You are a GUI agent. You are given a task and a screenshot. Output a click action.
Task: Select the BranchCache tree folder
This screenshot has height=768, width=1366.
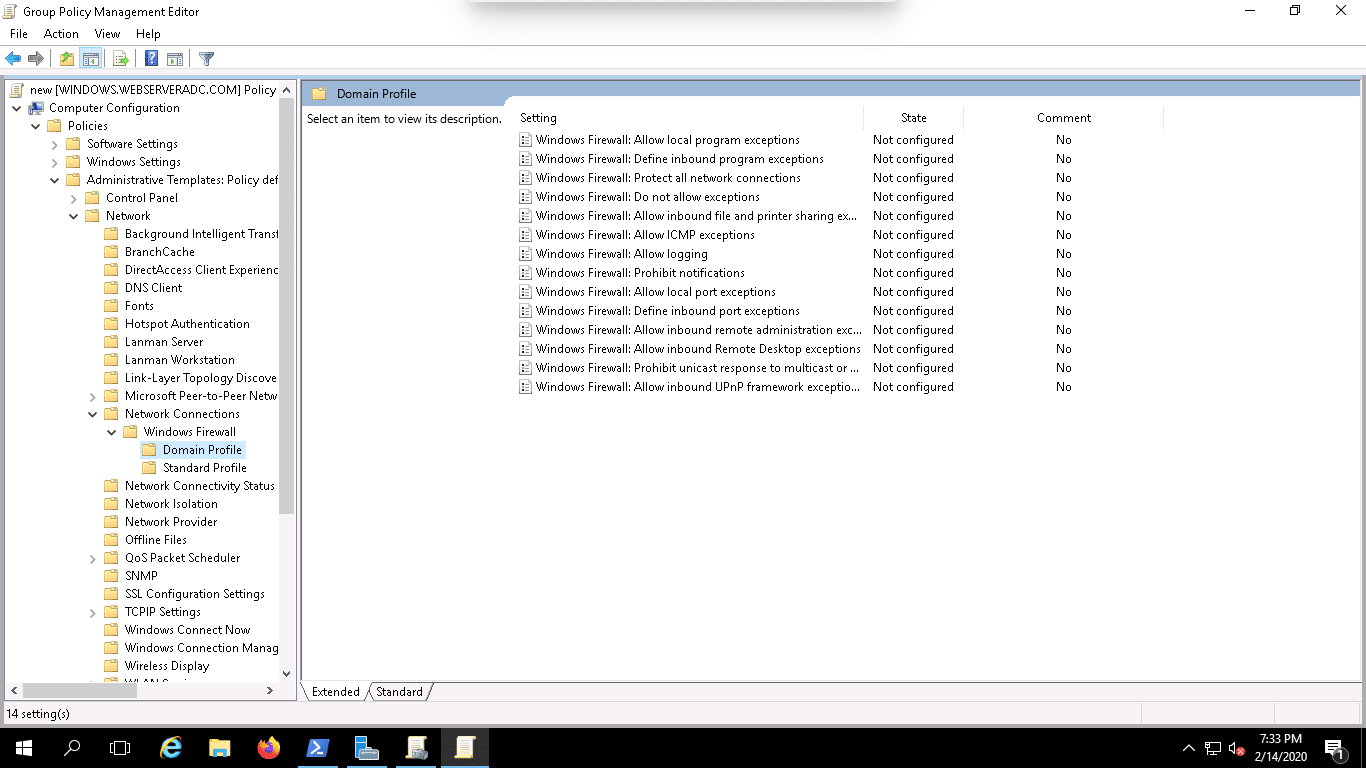click(x=160, y=252)
